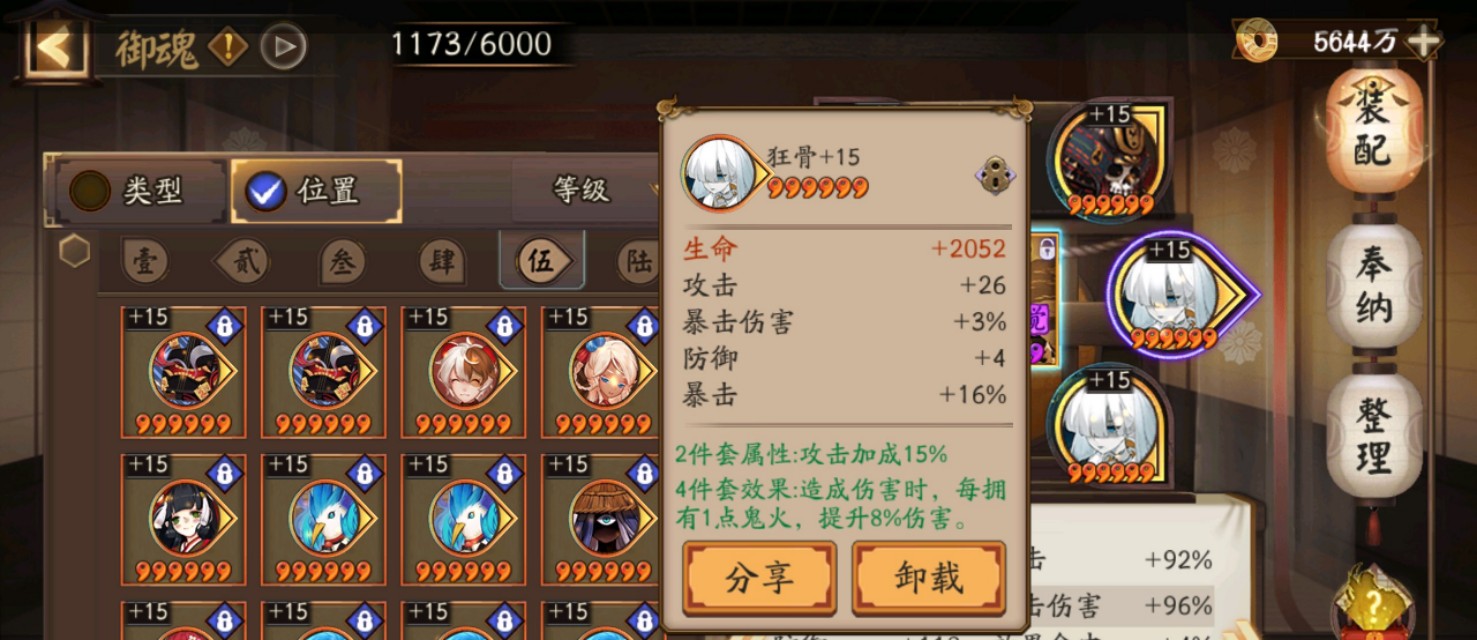This screenshot has width=1477, height=640.
Task: Click the 分享 button
Action: pyautogui.click(x=759, y=577)
